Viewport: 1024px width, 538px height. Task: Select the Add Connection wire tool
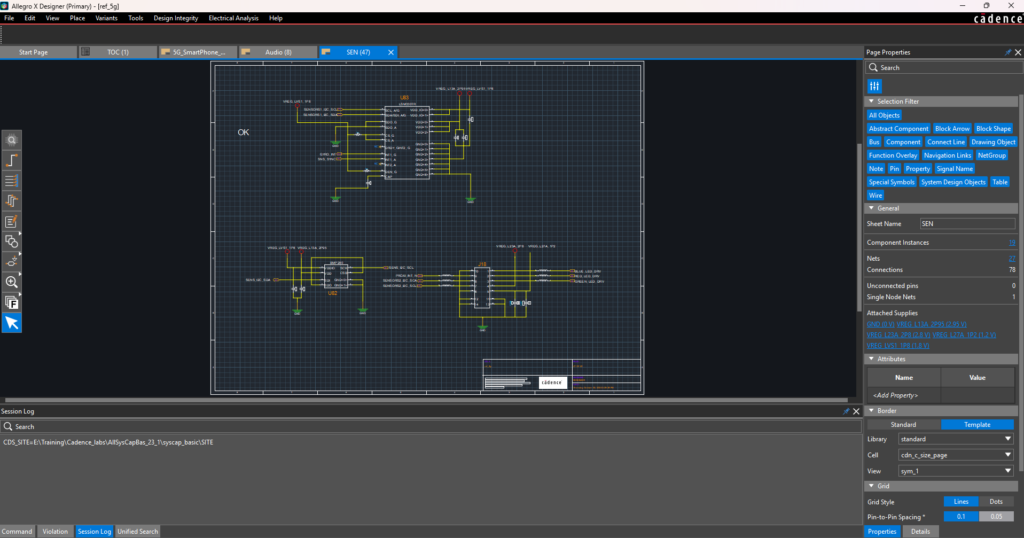click(12, 160)
